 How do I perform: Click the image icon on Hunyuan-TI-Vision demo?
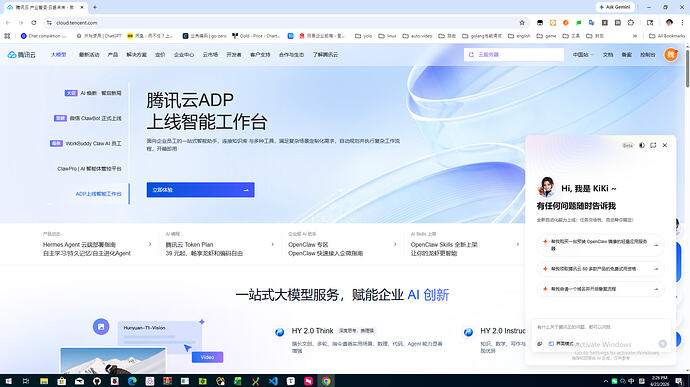(x=101, y=327)
